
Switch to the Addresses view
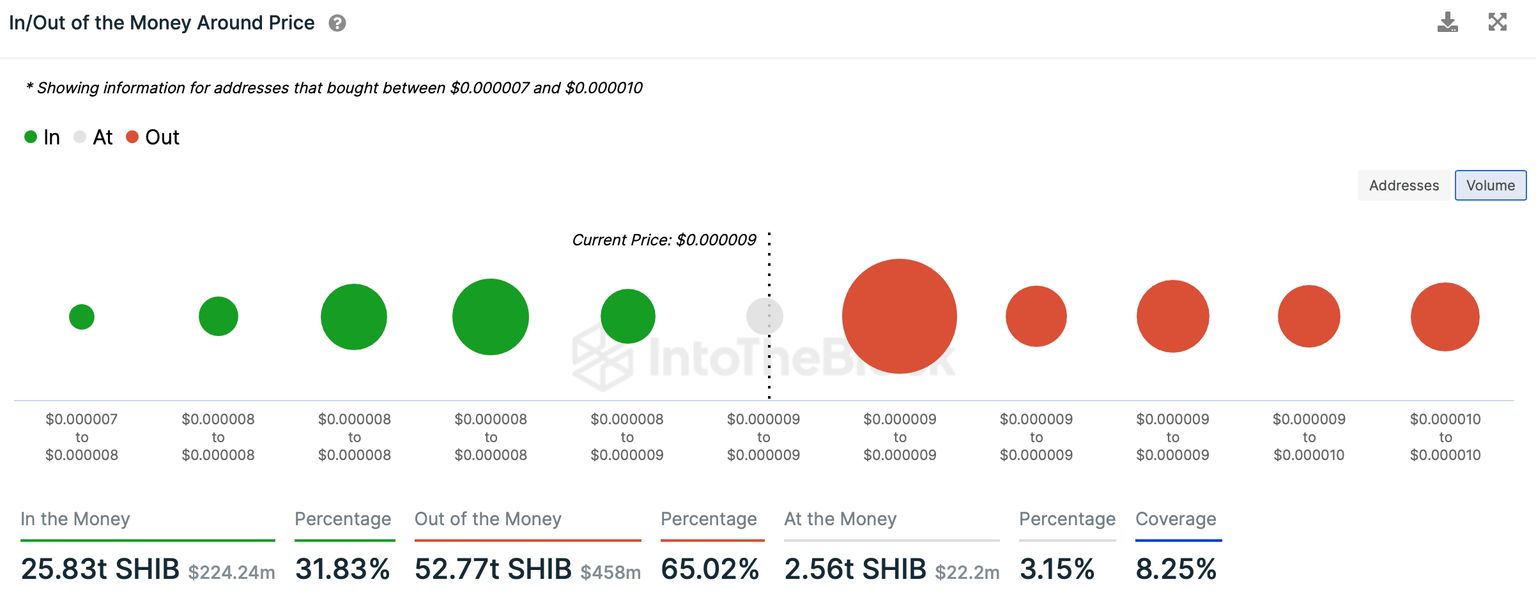(1403, 185)
